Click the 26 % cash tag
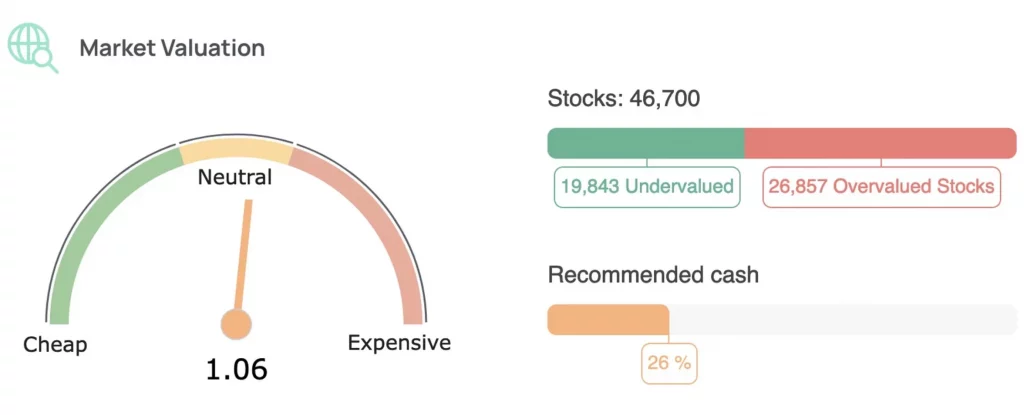Viewport: 1024px width, 415px height. coord(669,364)
